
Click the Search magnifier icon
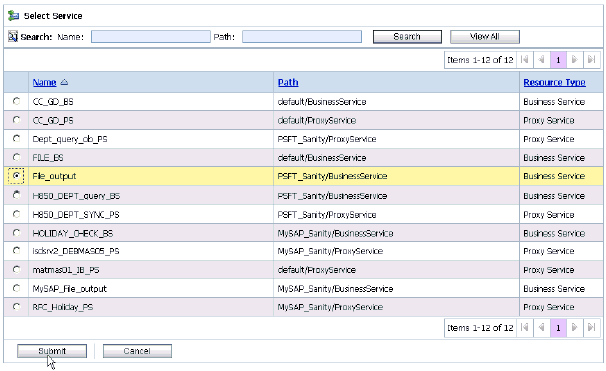(13, 36)
